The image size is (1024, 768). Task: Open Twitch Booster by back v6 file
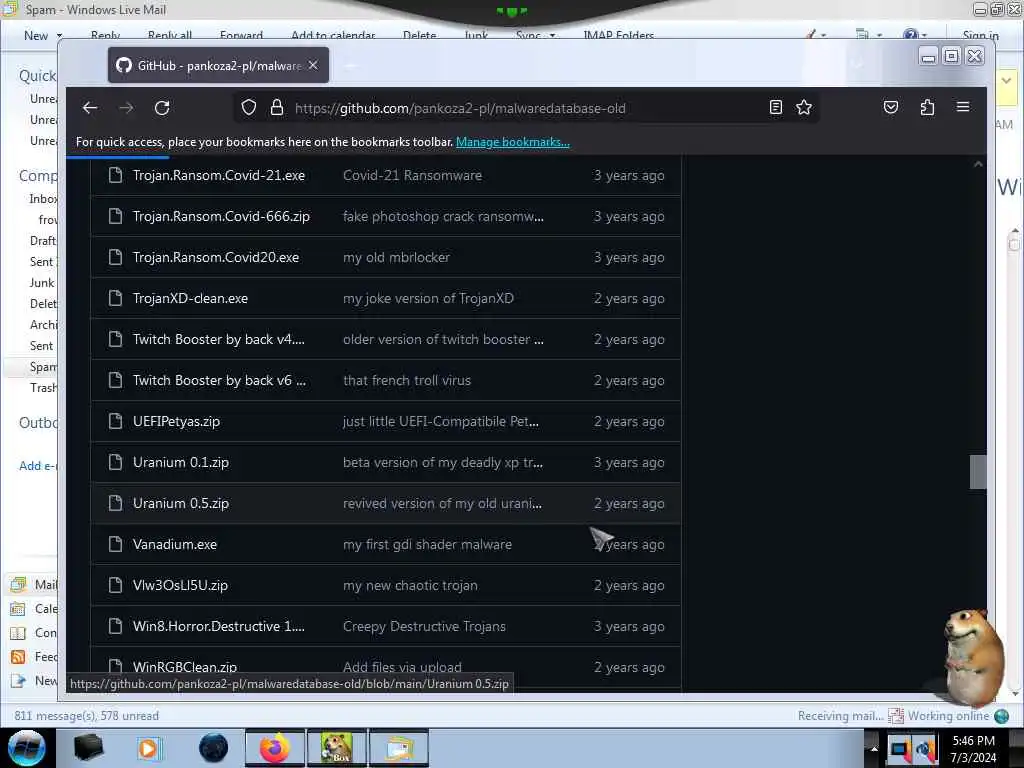tap(219, 380)
